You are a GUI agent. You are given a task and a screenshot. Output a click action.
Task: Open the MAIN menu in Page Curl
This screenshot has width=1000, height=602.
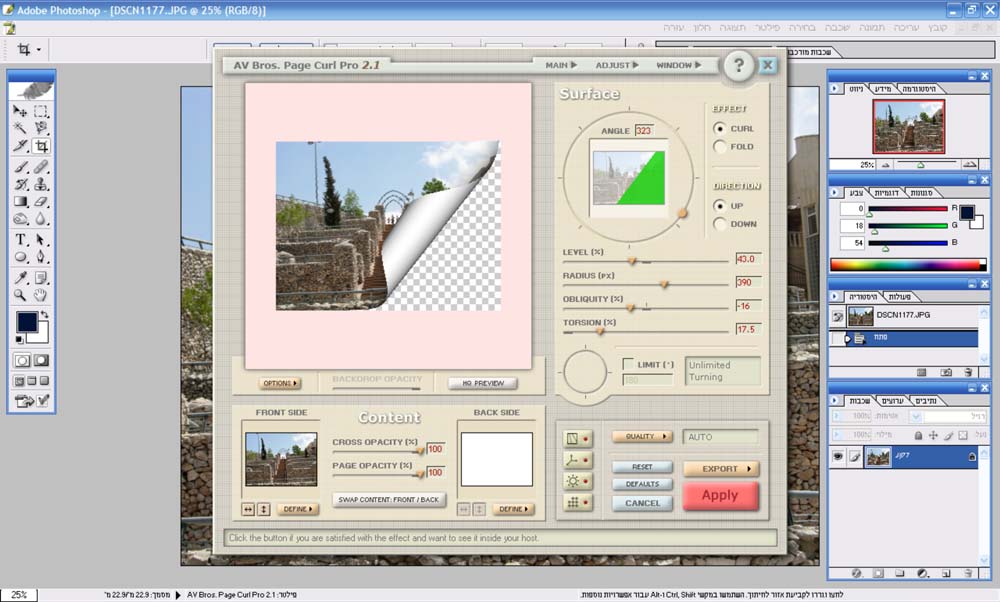[x=561, y=65]
